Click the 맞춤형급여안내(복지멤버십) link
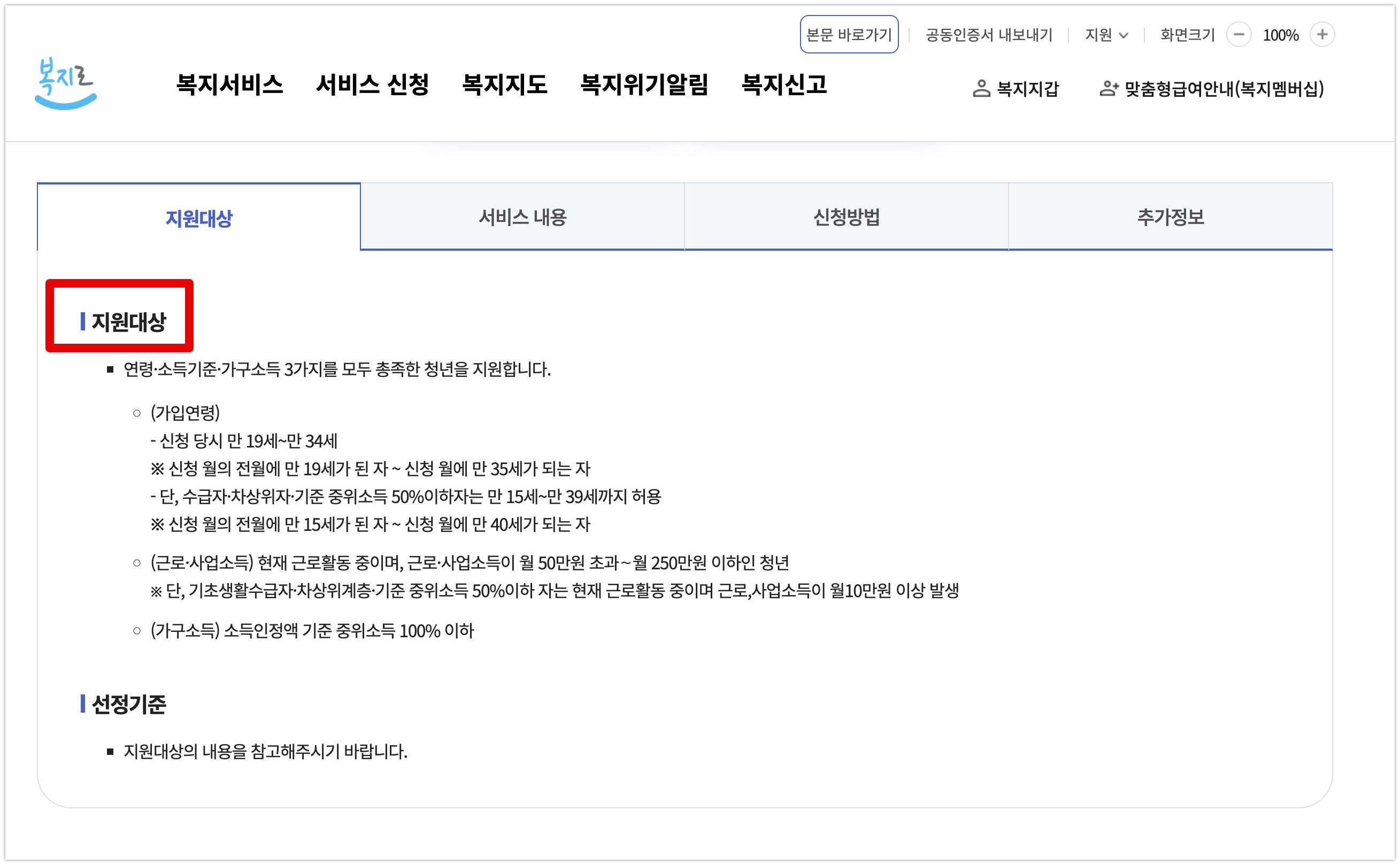The height and width of the screenshot is (865, 1400). coord(1224,89)
